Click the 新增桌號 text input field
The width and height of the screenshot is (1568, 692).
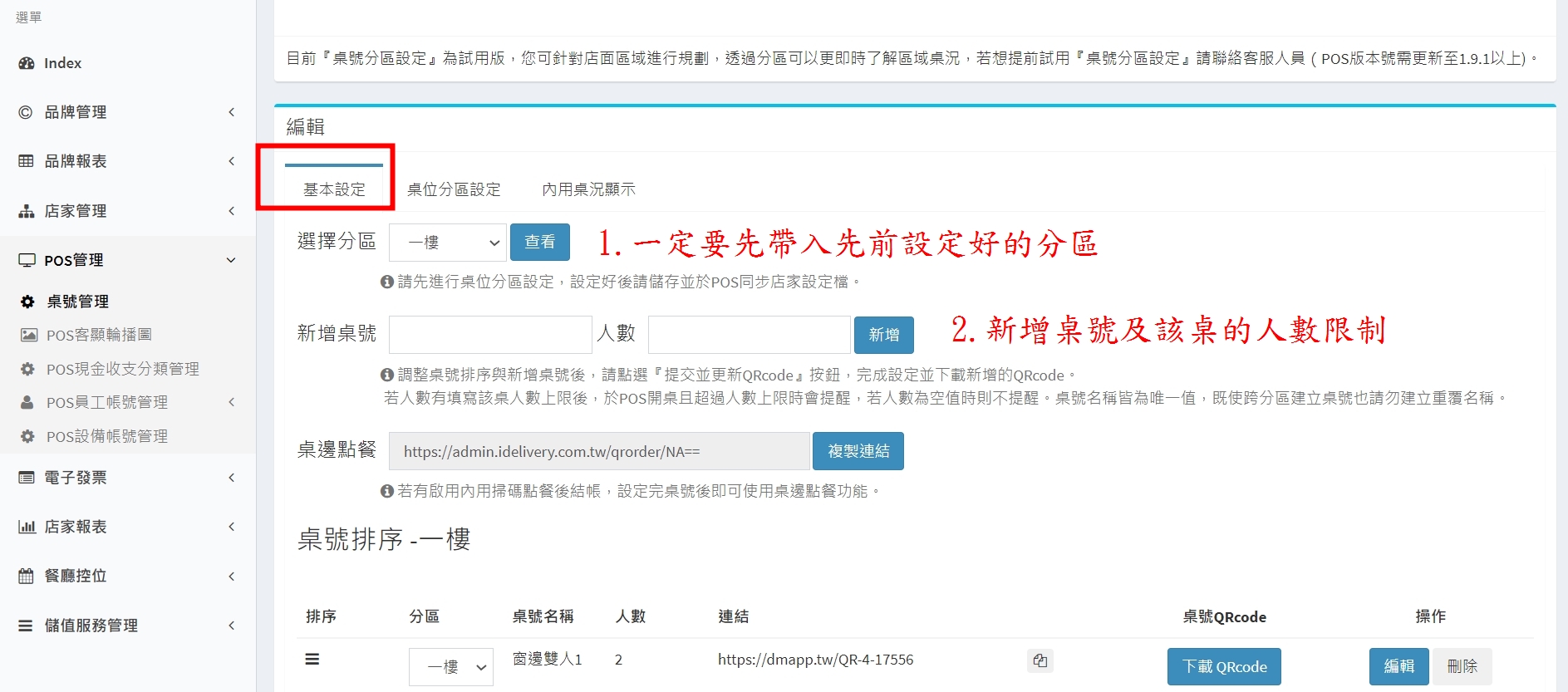[490, 335]
